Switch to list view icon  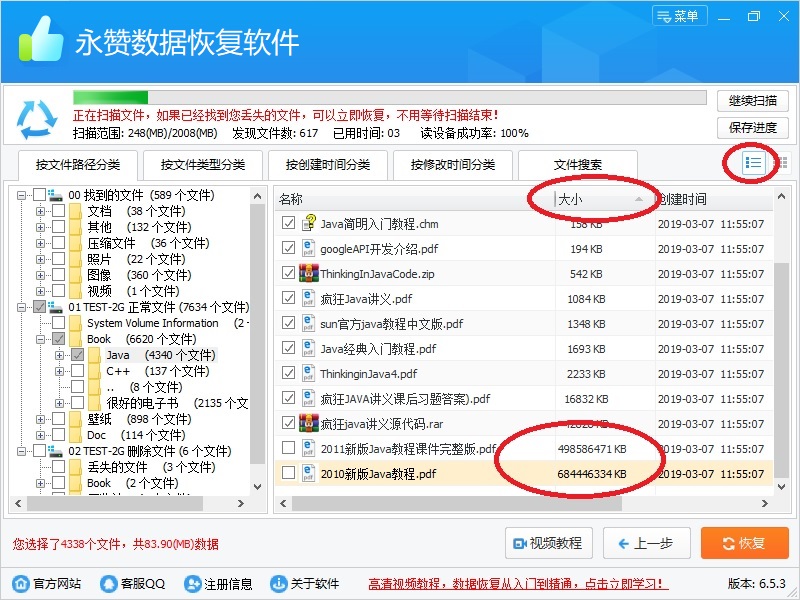(754, 163)
